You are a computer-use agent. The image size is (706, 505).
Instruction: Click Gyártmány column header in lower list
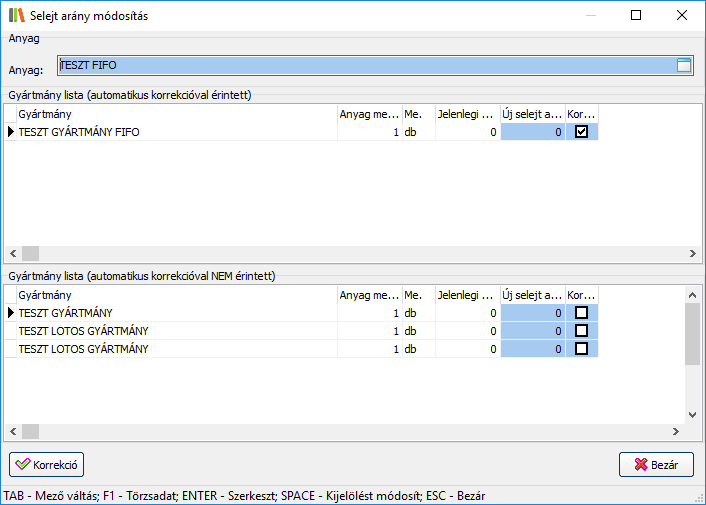coord(175,295)
